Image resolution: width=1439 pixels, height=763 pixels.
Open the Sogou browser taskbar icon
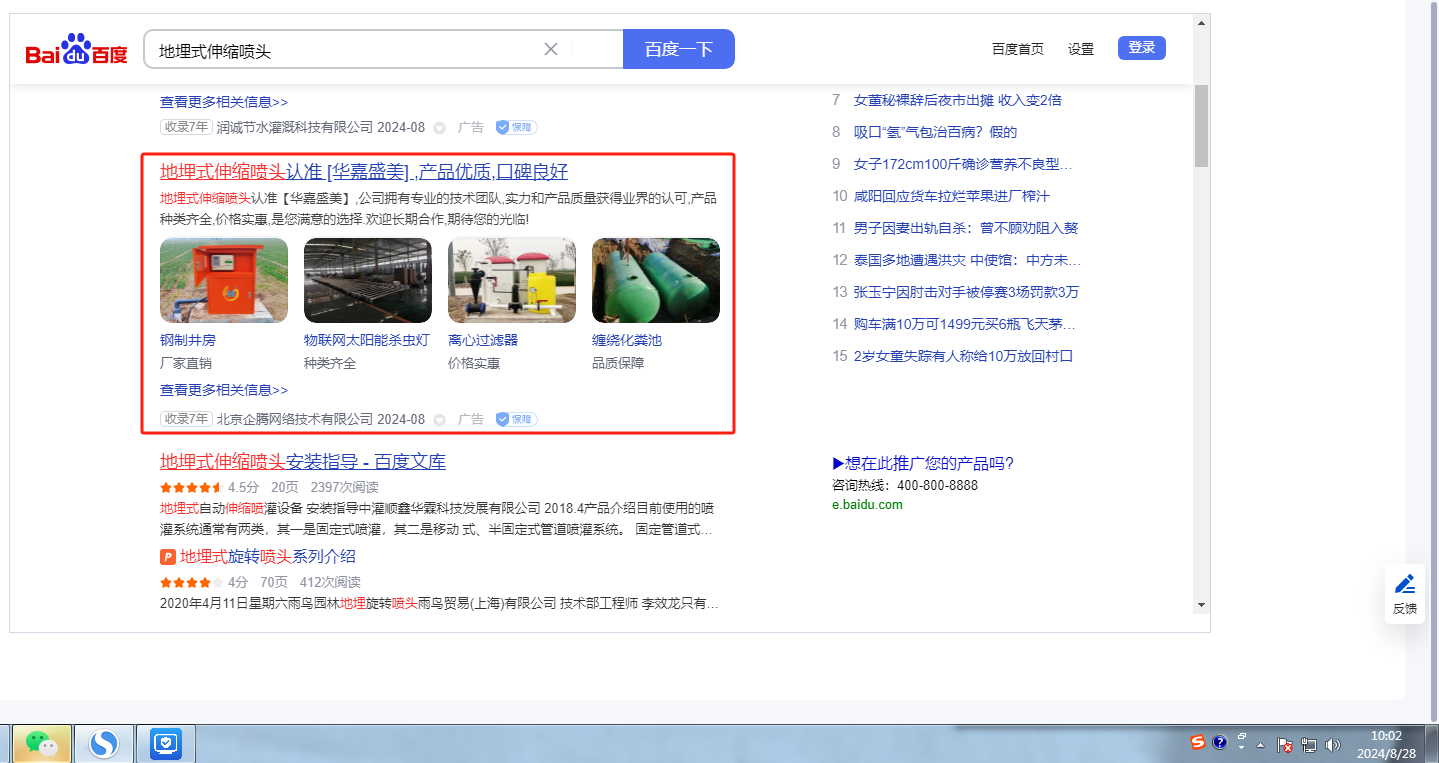(104, 744)
